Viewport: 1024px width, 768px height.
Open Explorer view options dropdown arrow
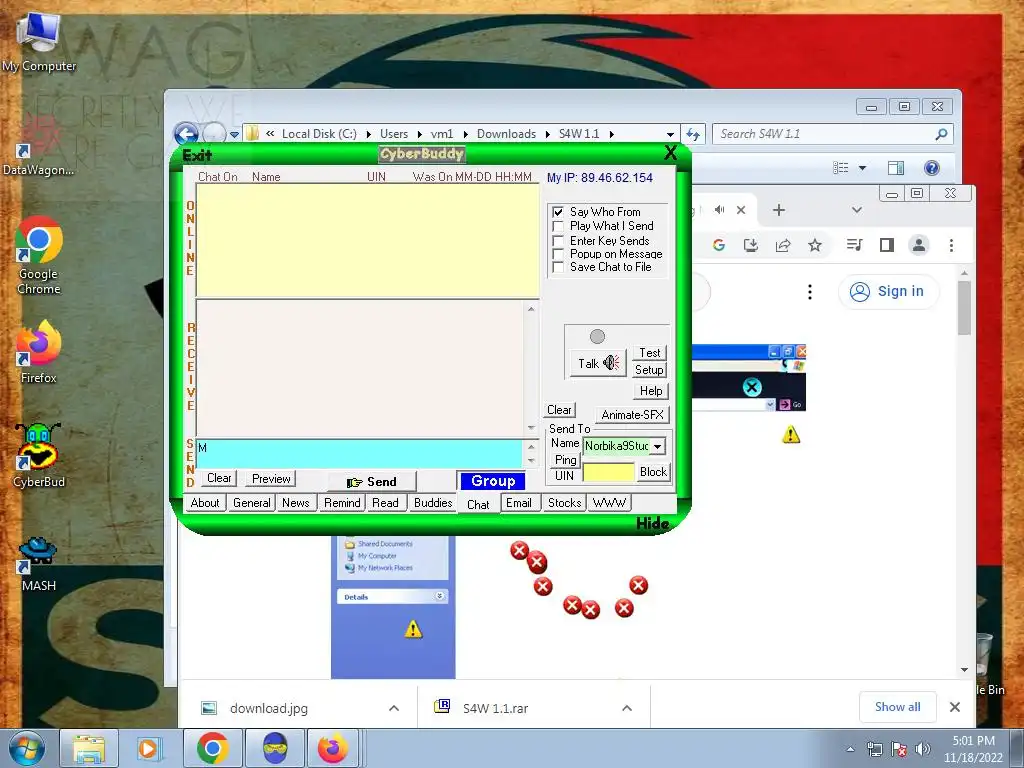tap(862, 168)
